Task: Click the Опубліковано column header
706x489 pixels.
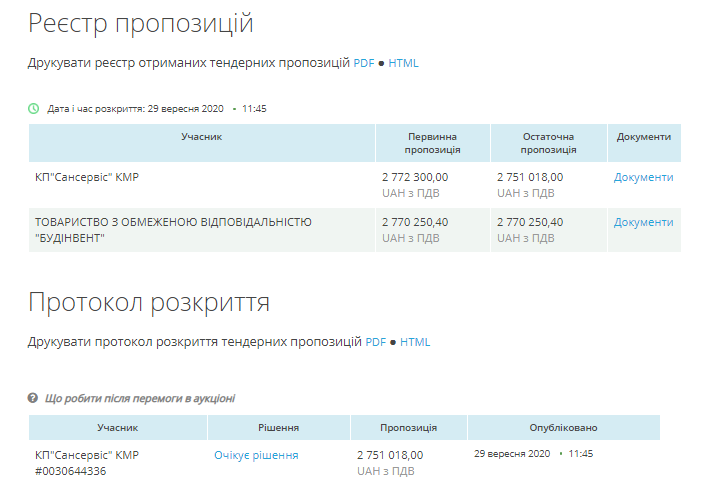Action: pyautogui.click(x=563, y=427)
